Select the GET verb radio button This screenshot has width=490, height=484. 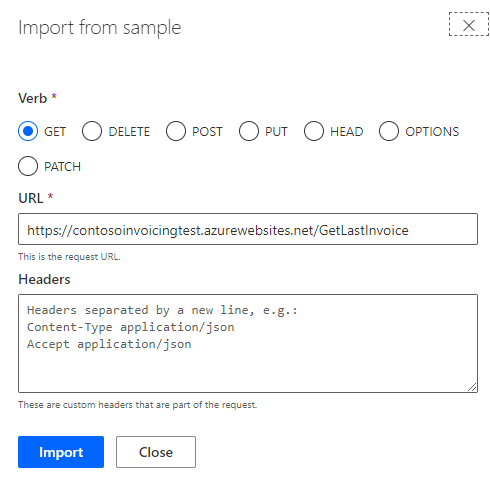tap(28, 131)
